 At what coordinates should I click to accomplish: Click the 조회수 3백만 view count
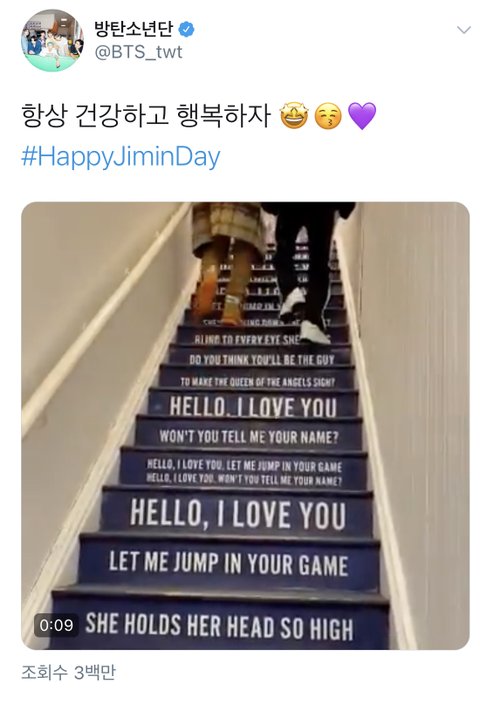point(68,672)
